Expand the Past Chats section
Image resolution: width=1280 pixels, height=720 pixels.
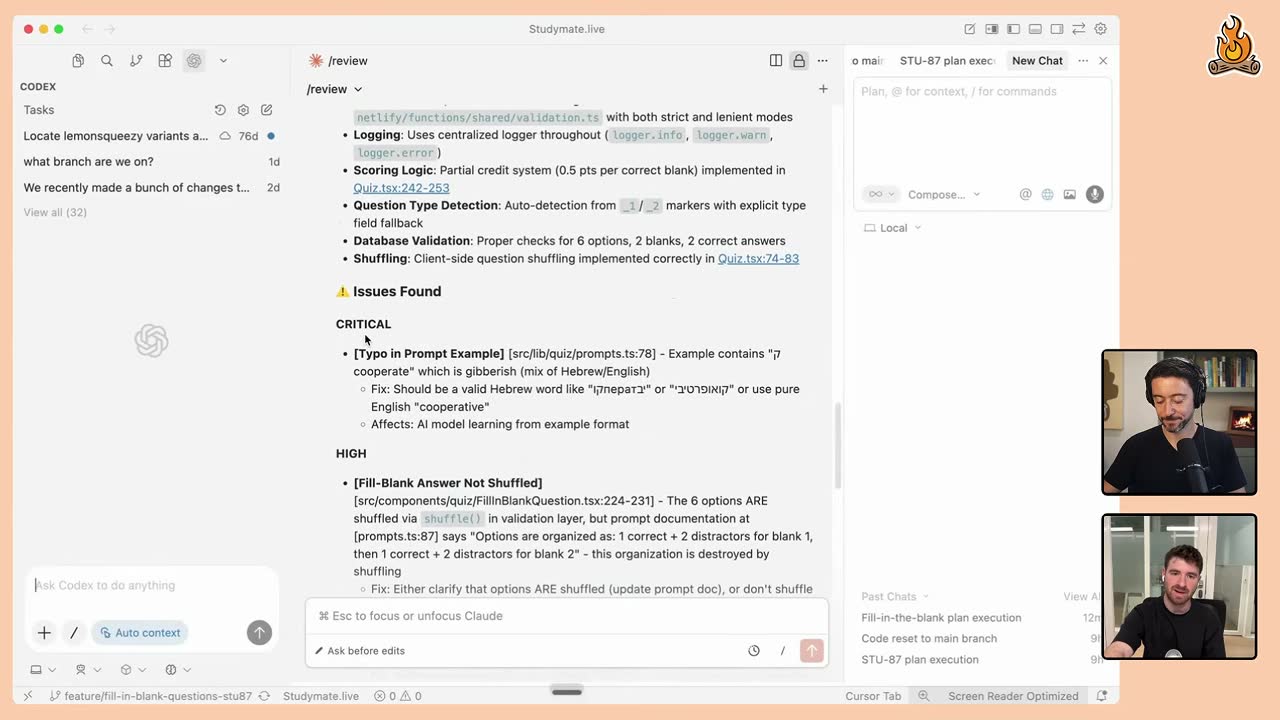pos(895,597)
